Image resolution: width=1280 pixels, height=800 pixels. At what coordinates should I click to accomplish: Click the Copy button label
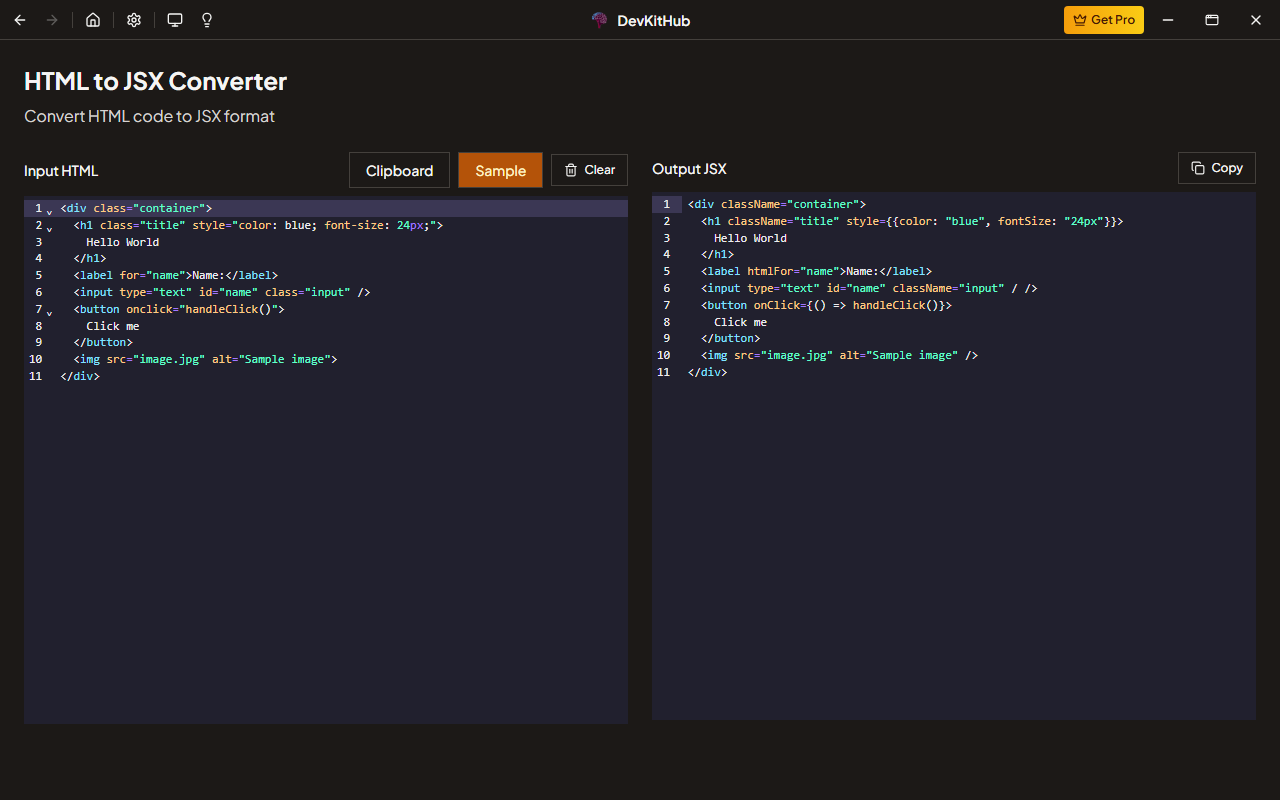(x=1227, y=168)
